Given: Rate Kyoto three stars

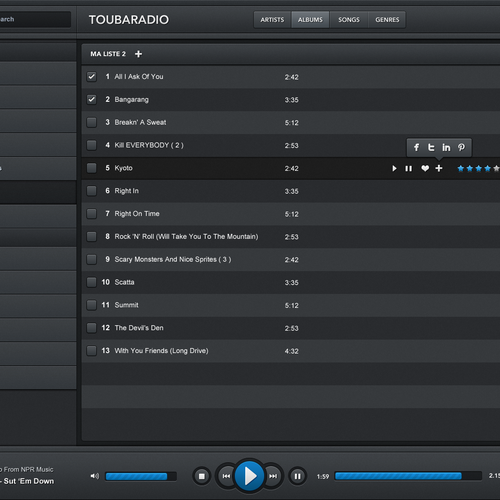Looking at the screenshot, I should click(x=479, y=168).
